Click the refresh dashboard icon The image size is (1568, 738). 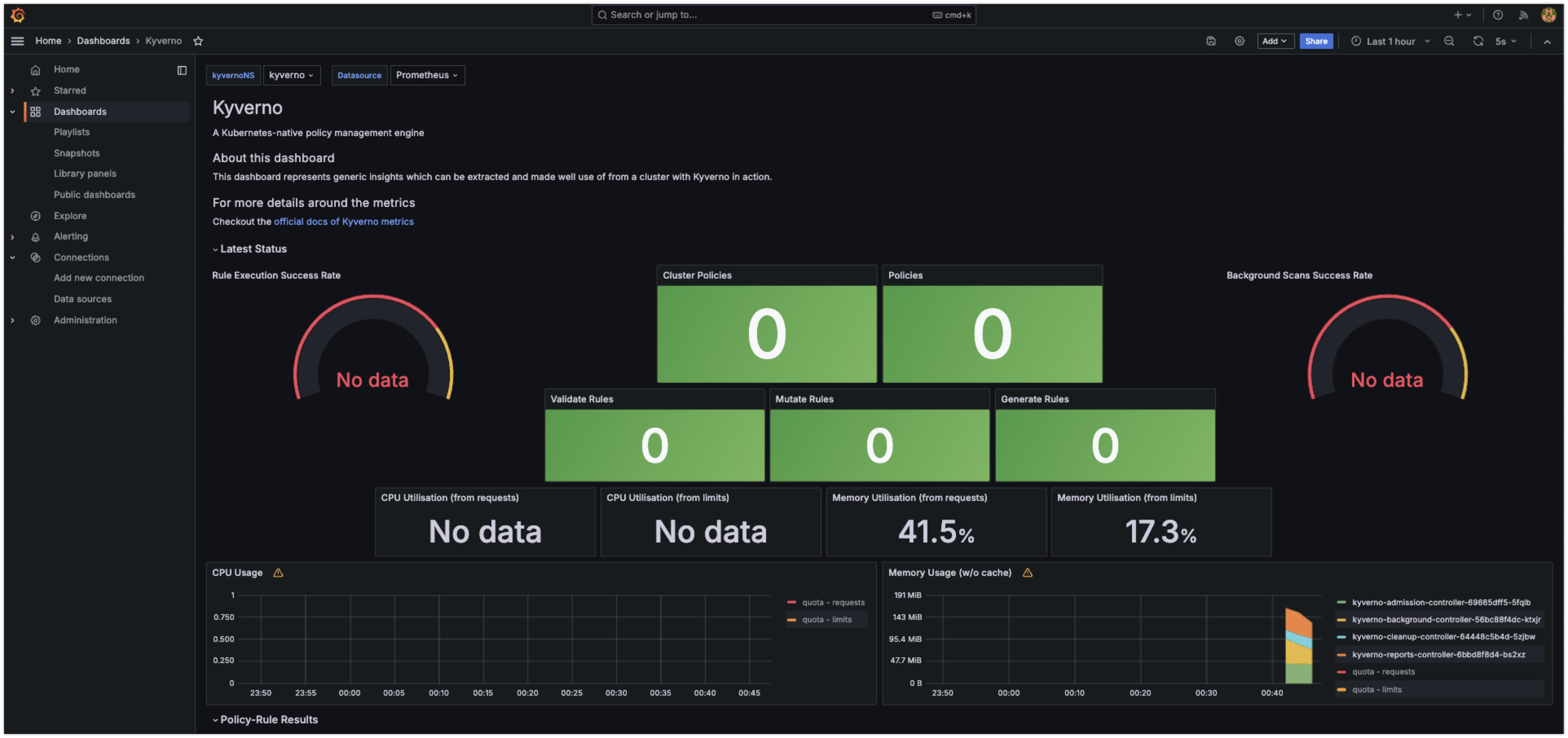(x=1478, y=41)
